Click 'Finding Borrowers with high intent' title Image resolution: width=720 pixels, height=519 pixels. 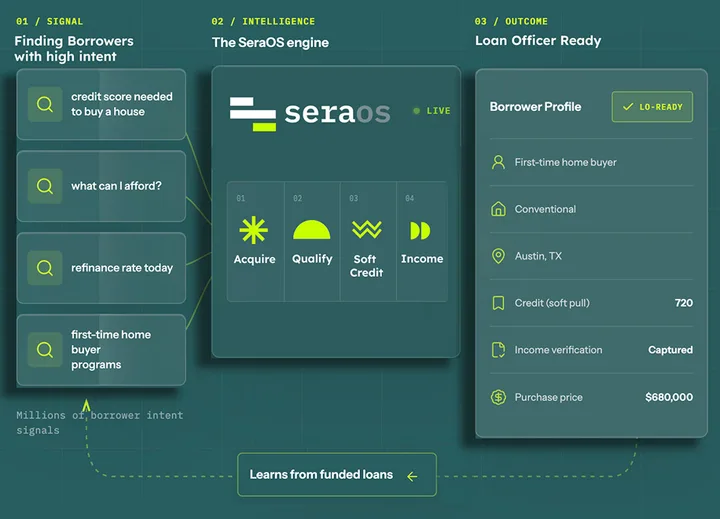[x=74, y=49]
